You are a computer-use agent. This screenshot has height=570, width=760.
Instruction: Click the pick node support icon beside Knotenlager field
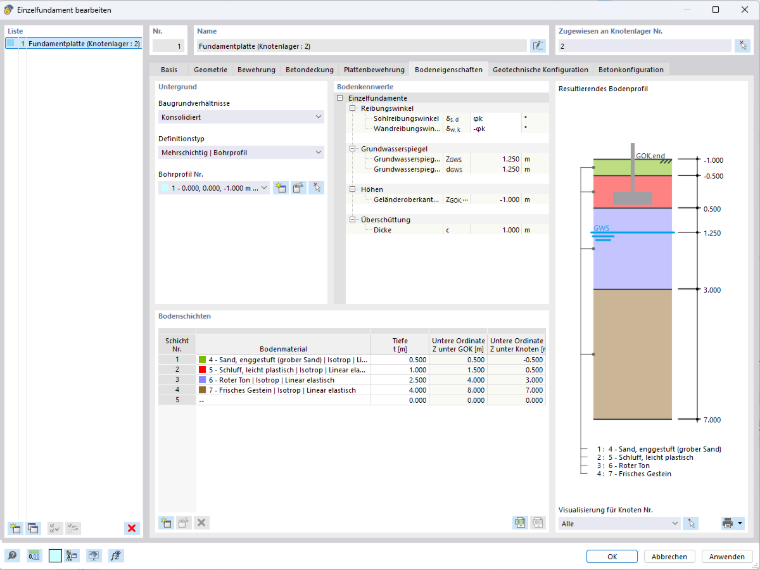tap(743, 46)
